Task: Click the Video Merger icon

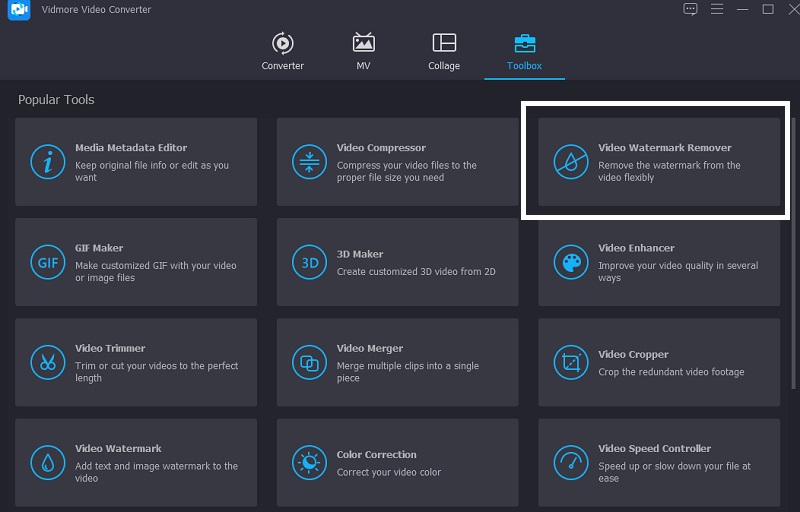Action: point(308,362)
